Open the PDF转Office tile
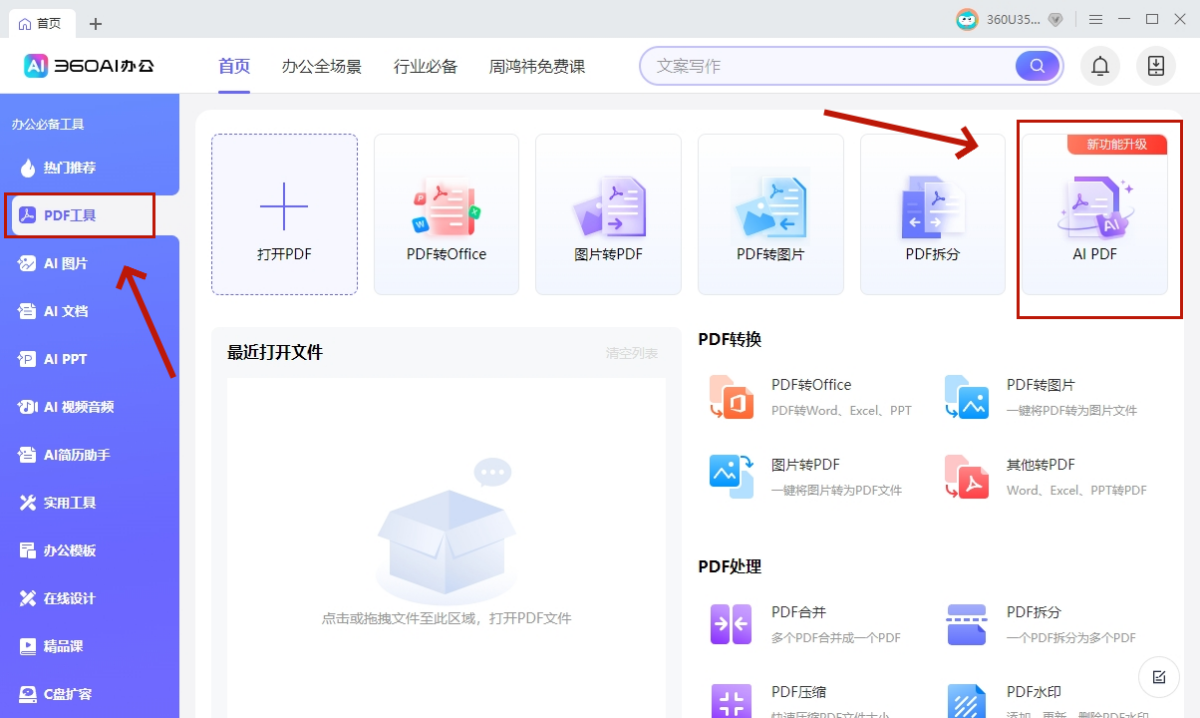This screenshot has height=718, width=1200. pyautogui.click(x=446, y=215)
